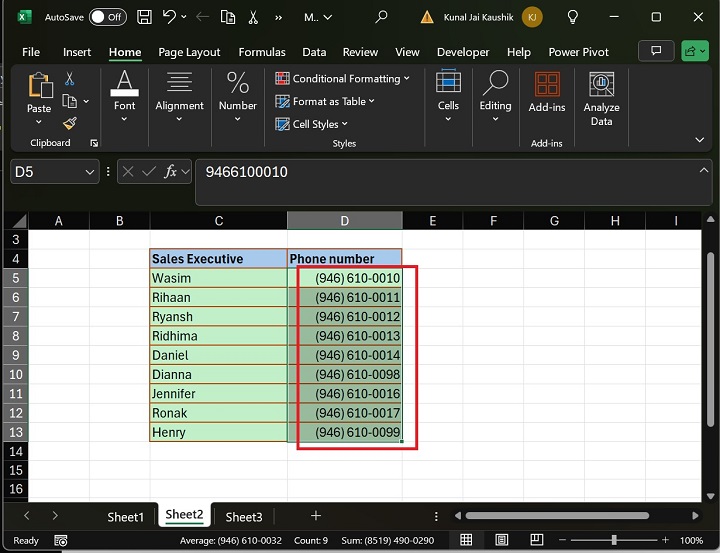The image size is (720, 553).
Task: Open the Formulas ribbon tab
Action: [261, 52]
